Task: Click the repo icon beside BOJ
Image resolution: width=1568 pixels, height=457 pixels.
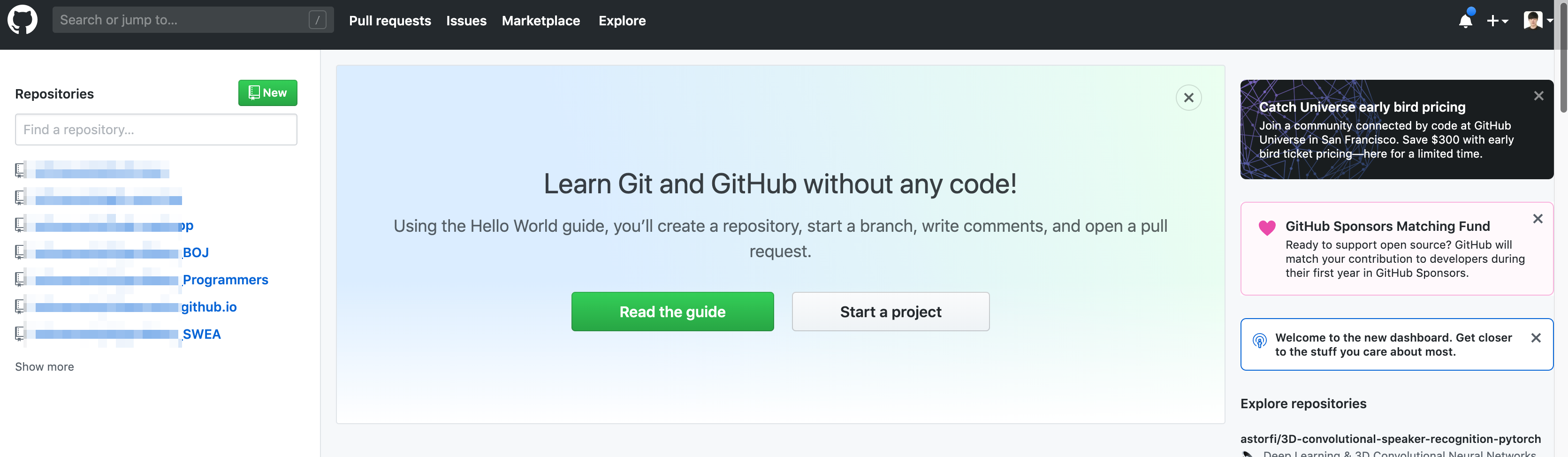Action: pyautogui.click(x=21, y=252)
